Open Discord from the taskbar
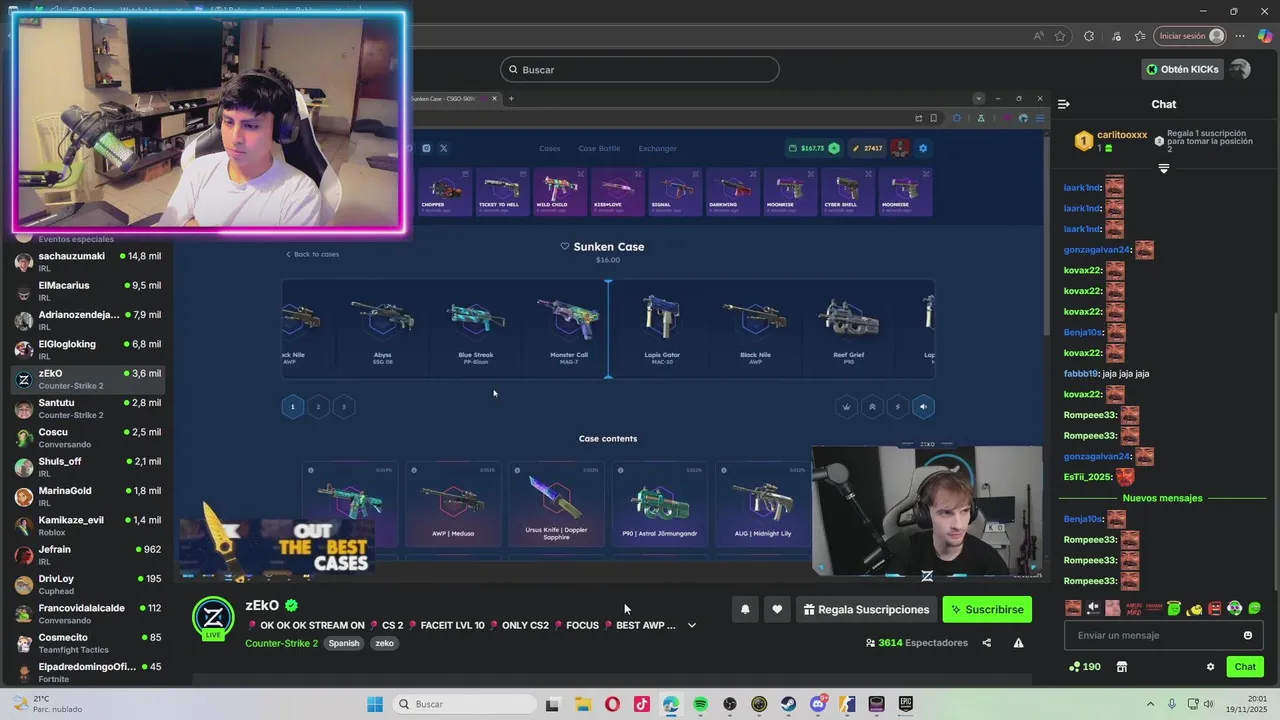The width and height of the screenshot is (1280, 720). (818, 704)
